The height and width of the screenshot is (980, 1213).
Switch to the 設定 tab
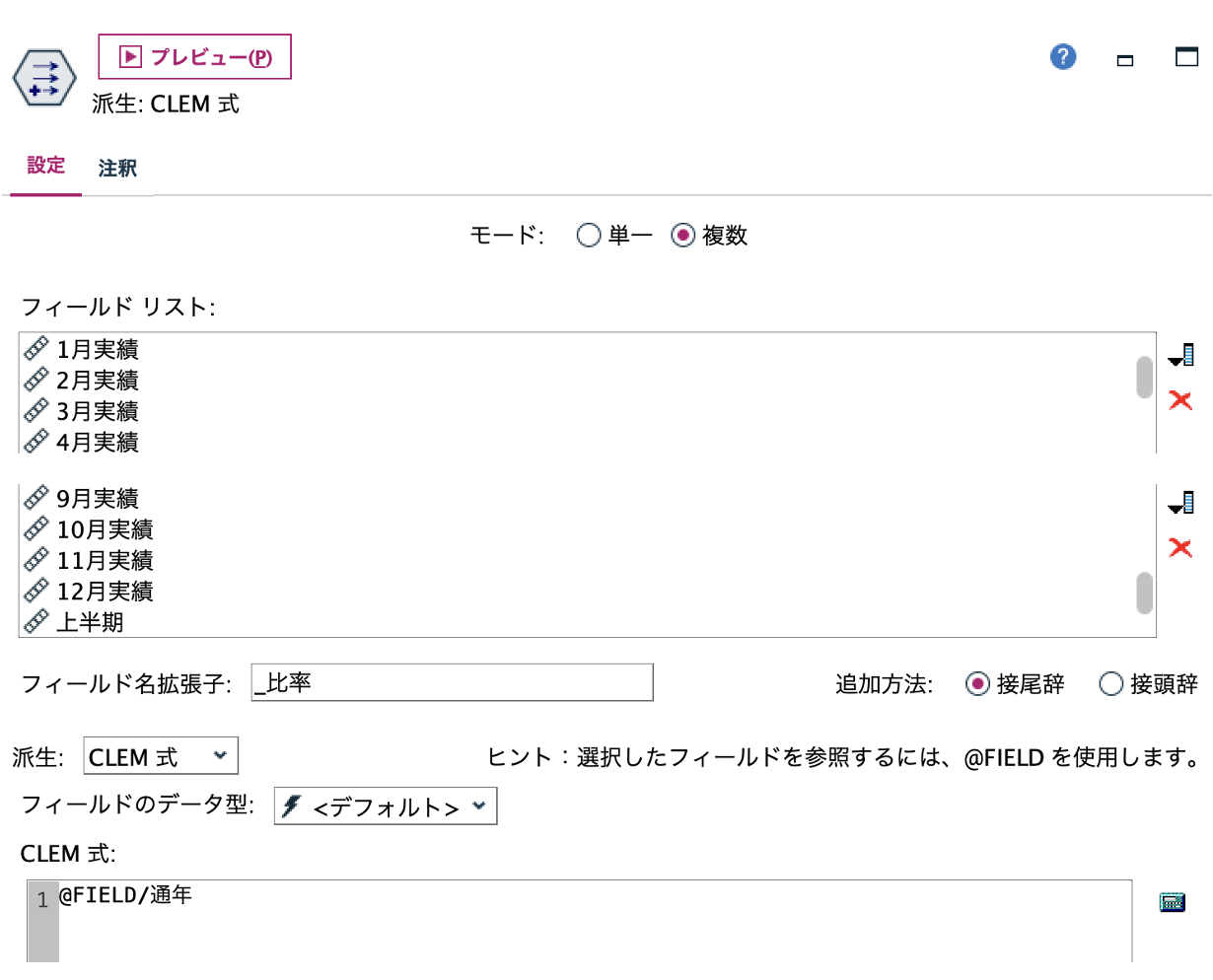(45, 168)
